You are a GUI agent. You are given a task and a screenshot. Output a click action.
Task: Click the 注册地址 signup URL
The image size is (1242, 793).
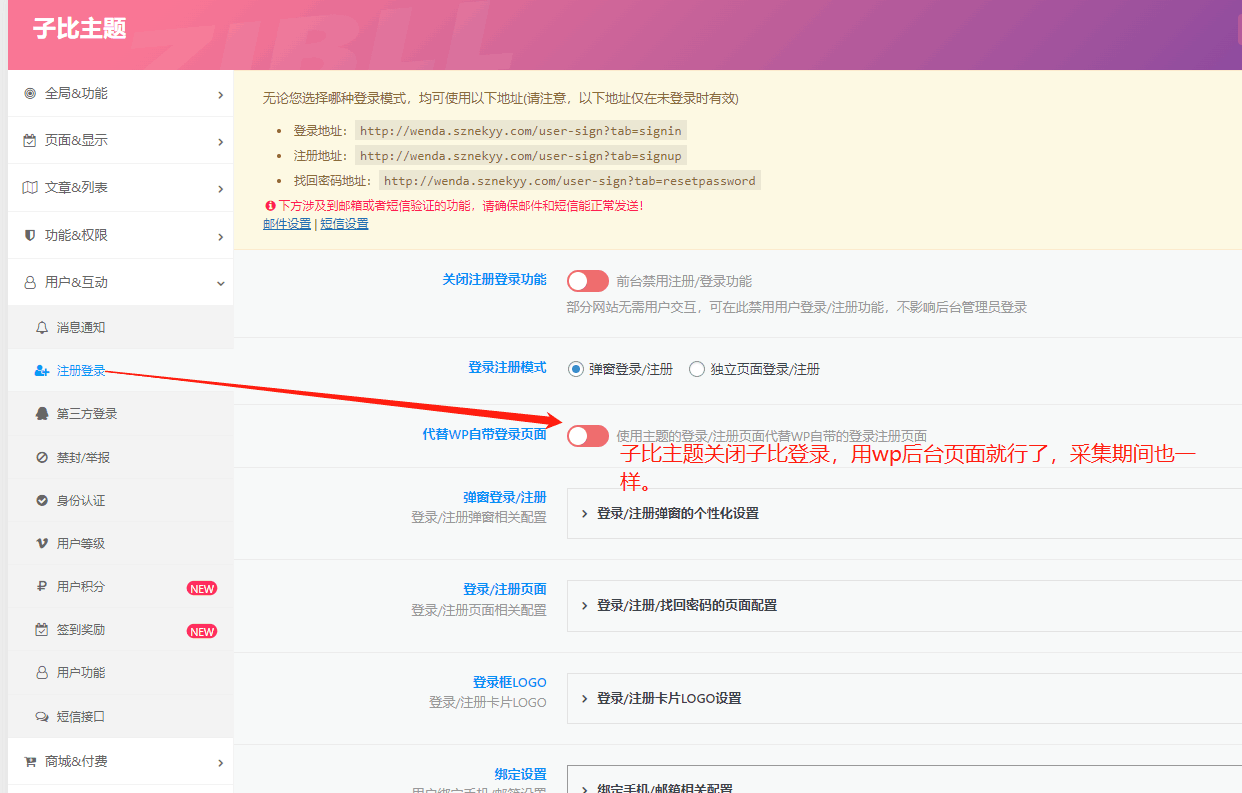521,156
